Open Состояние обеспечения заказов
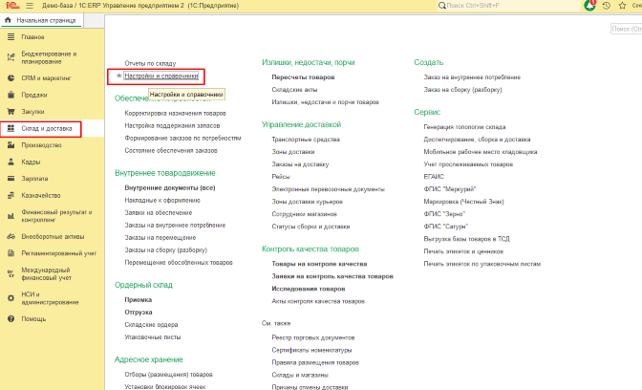The height and width of the screenshot is (390, 642). click(171, 150)
